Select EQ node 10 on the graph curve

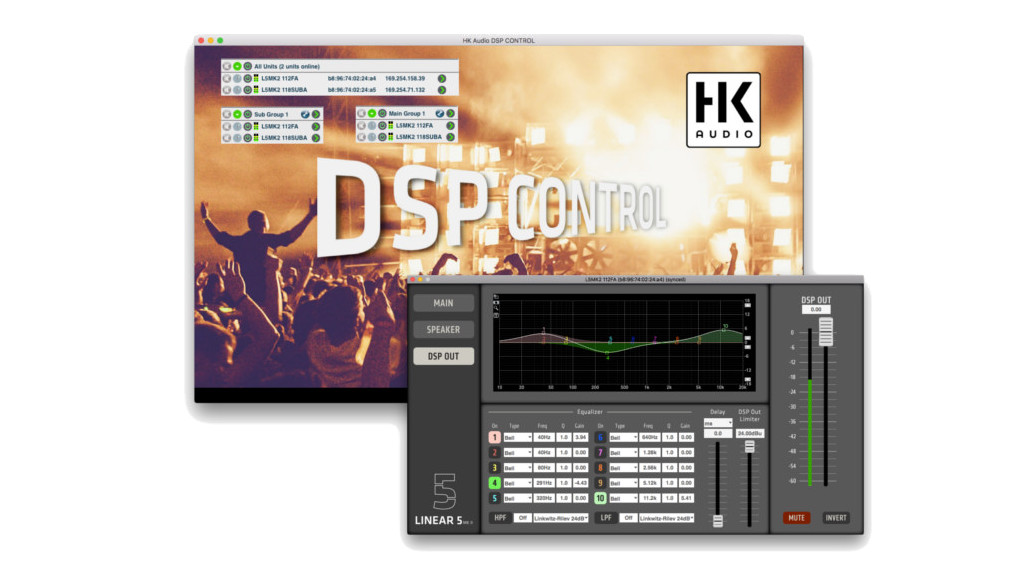[724, 328]
